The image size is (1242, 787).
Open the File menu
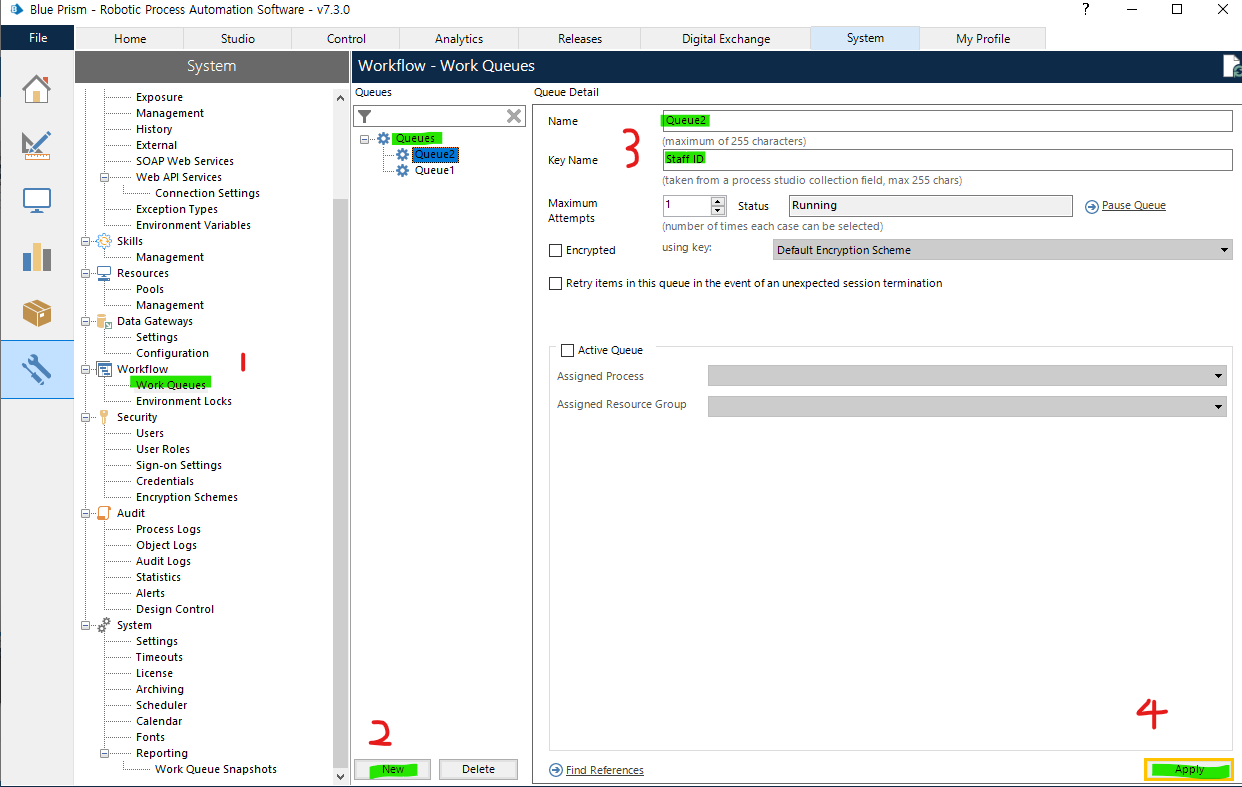click(x=37, y=38)
